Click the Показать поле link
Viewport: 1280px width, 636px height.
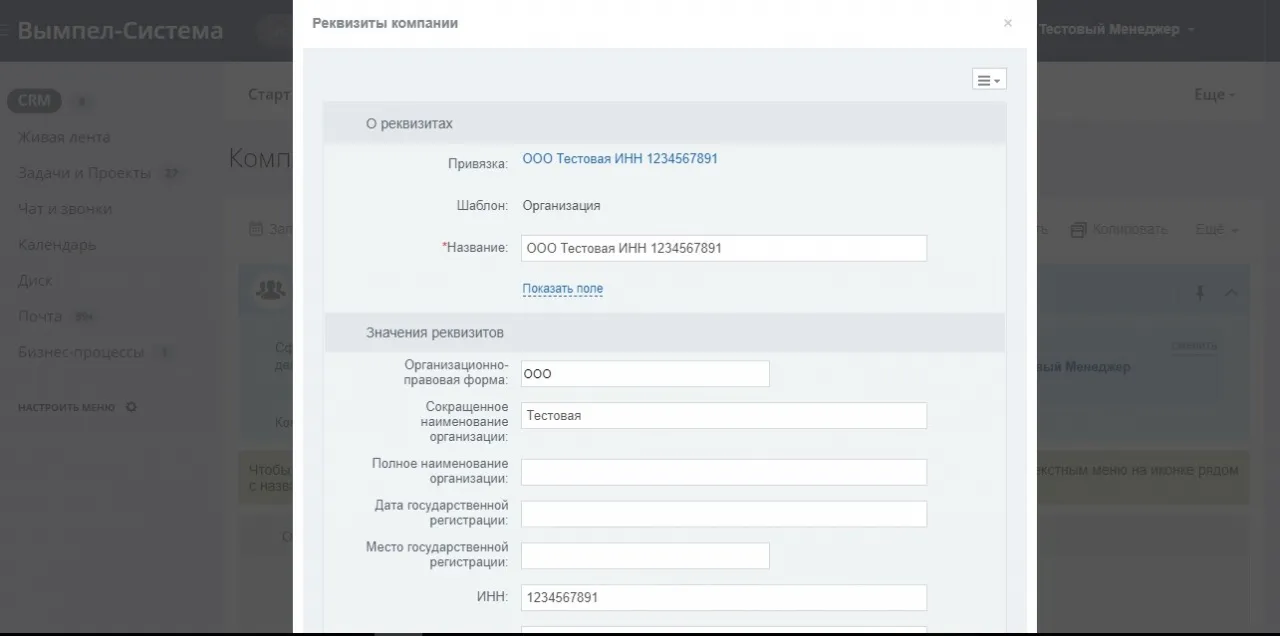pos(562,288)
